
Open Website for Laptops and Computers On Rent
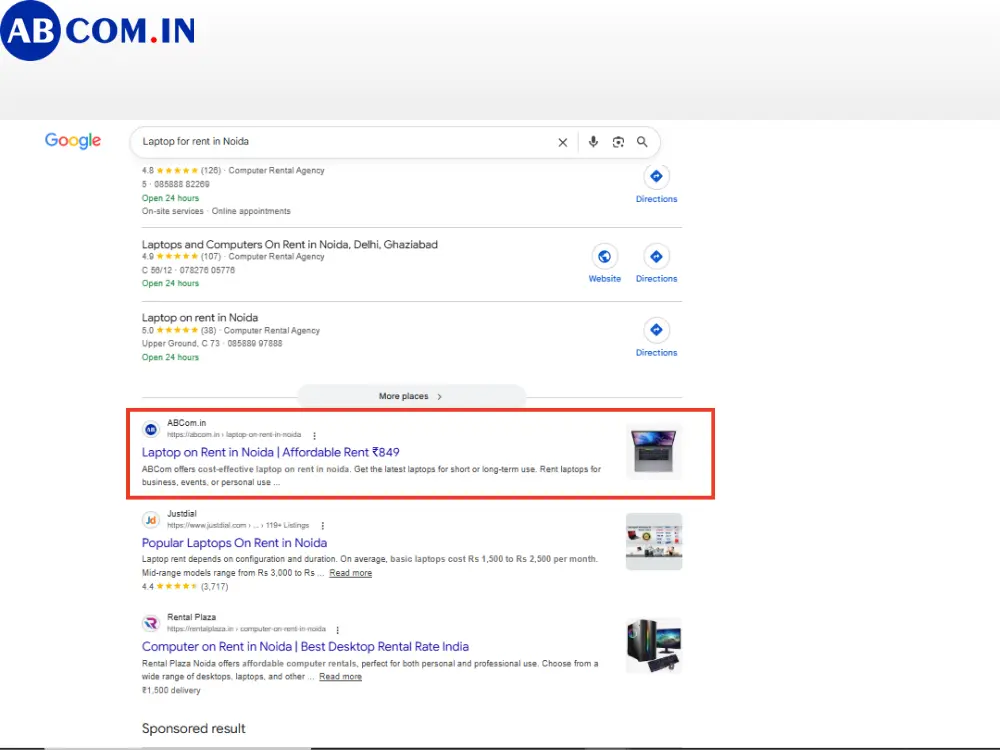click(x=605, y=263)
